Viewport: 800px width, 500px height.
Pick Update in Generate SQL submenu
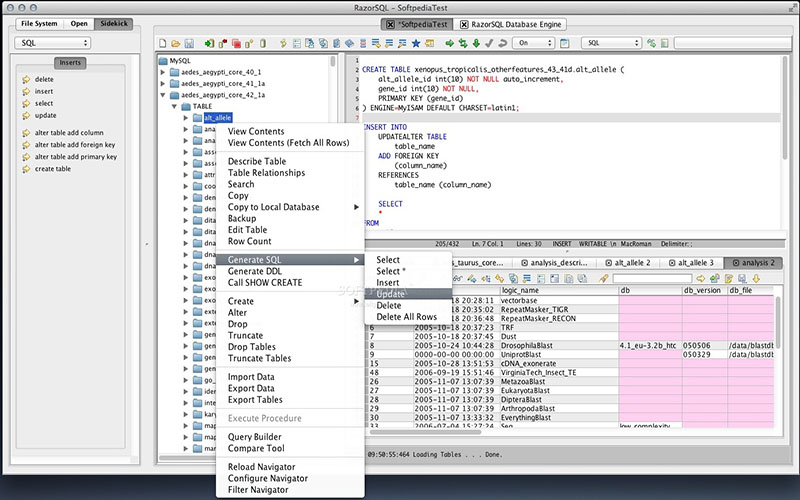pyautogui.click(x=408, y=294)
